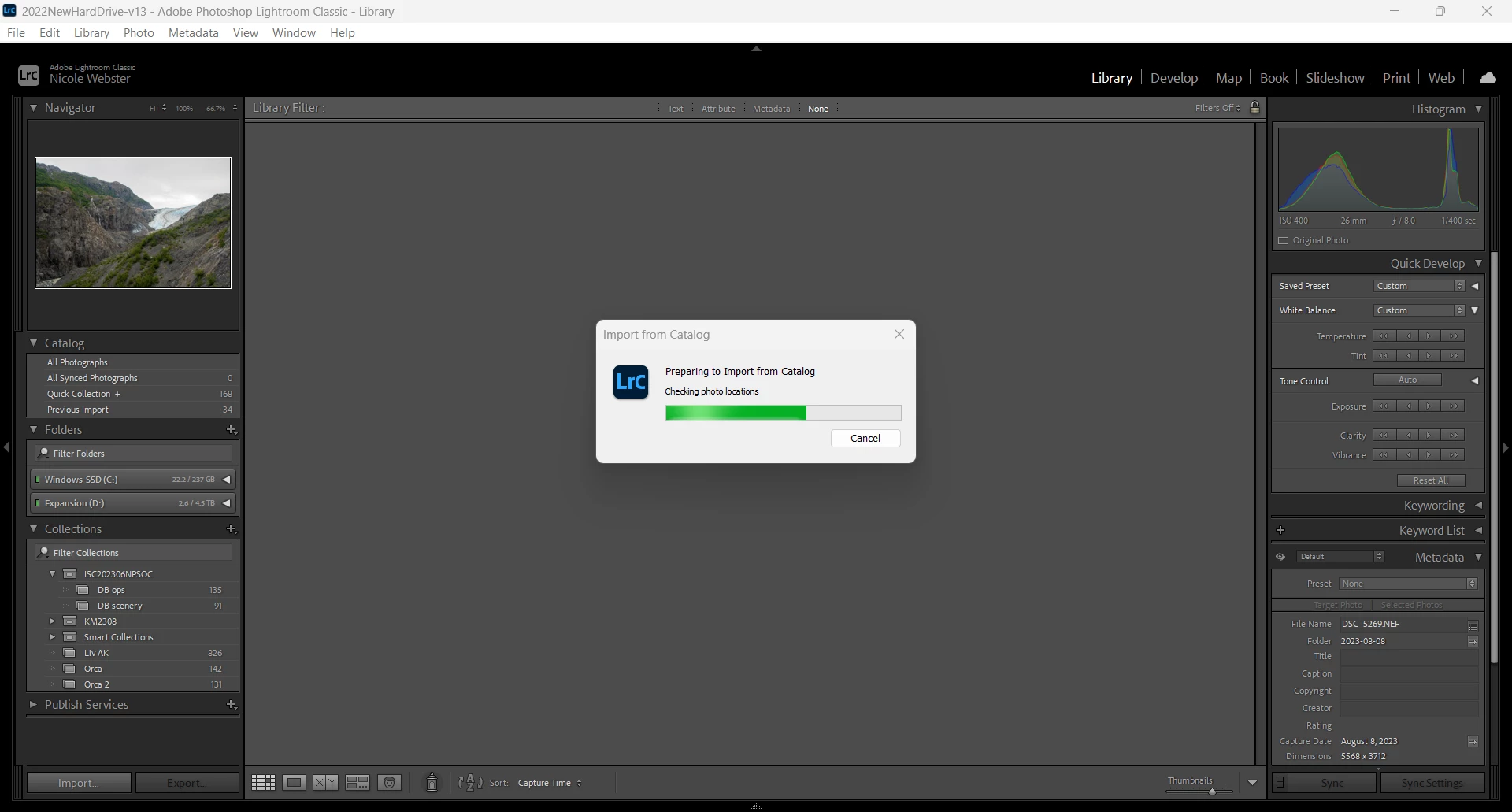Add keyword with plus icon
Screen dimensions: 1512x812
pos(1280,530)
